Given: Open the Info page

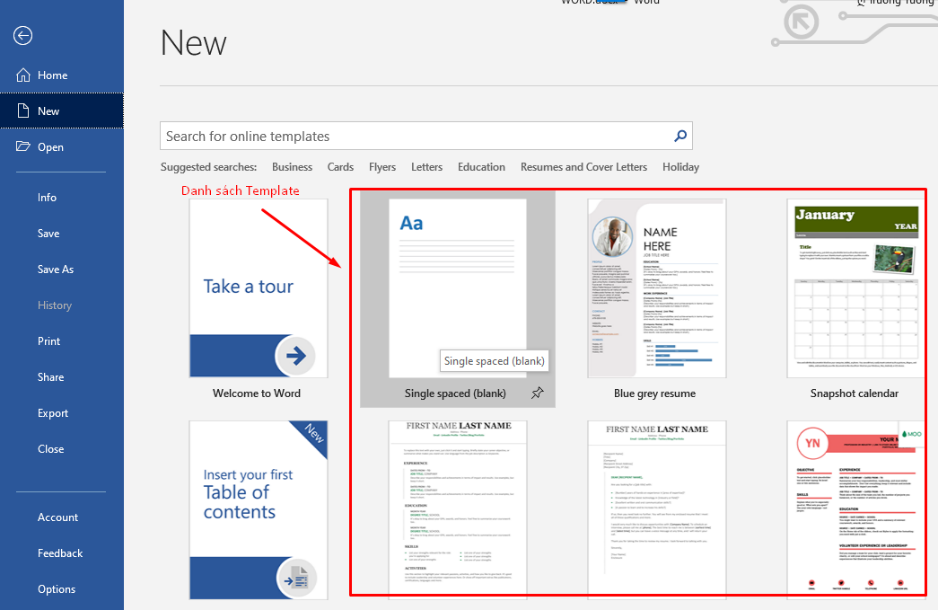Looking at the screenshot, I should tap(47, 197).
